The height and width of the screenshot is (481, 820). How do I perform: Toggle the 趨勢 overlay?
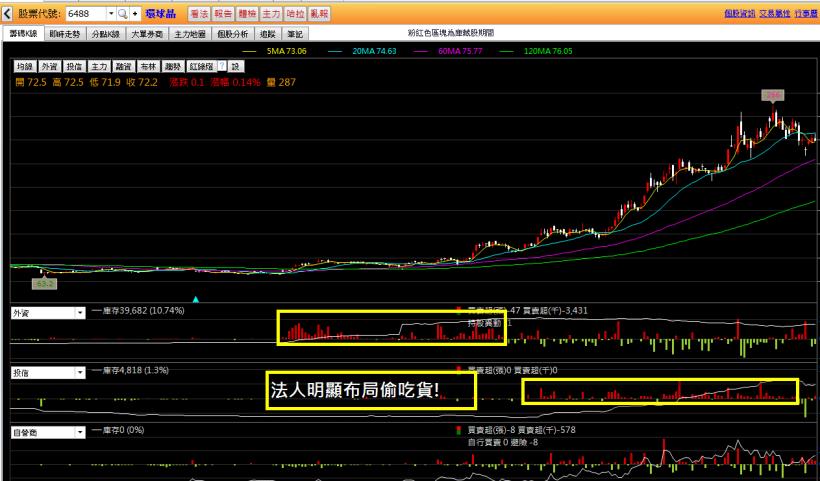point(173,66)
